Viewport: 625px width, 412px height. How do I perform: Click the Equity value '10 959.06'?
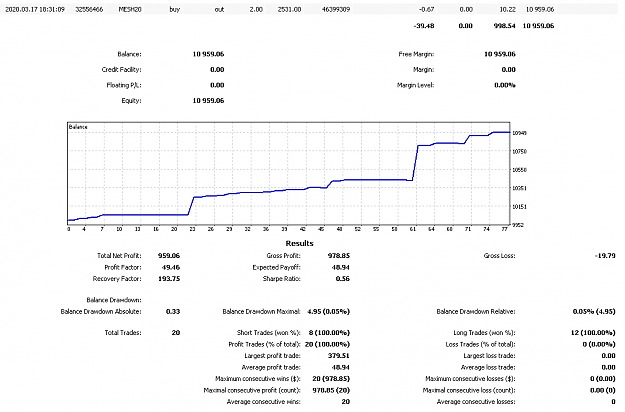208,101
